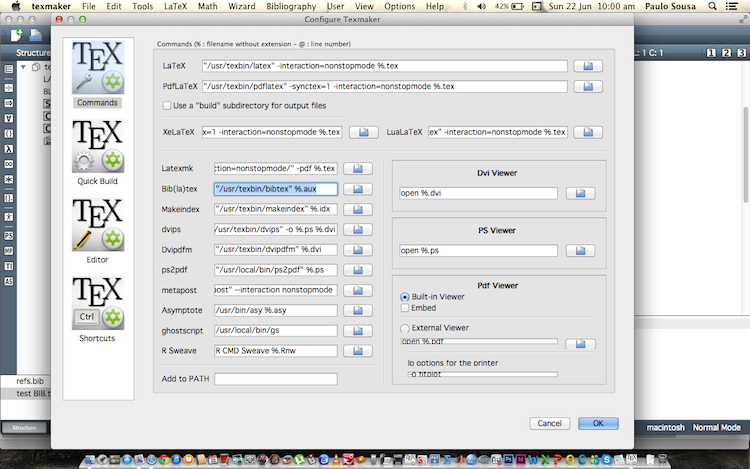Click the ghostscript path field
This screenshot has height=469, width=750.
[x=276, y=330]
